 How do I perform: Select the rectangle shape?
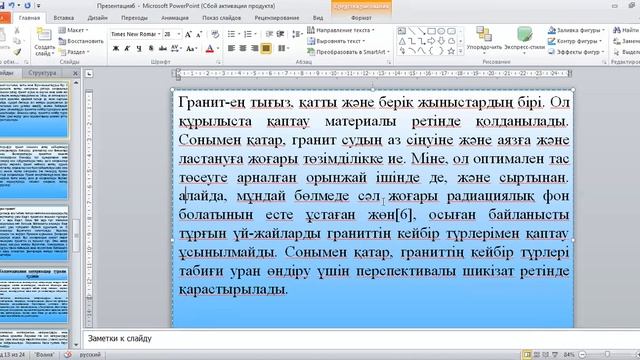coord(431,31)
